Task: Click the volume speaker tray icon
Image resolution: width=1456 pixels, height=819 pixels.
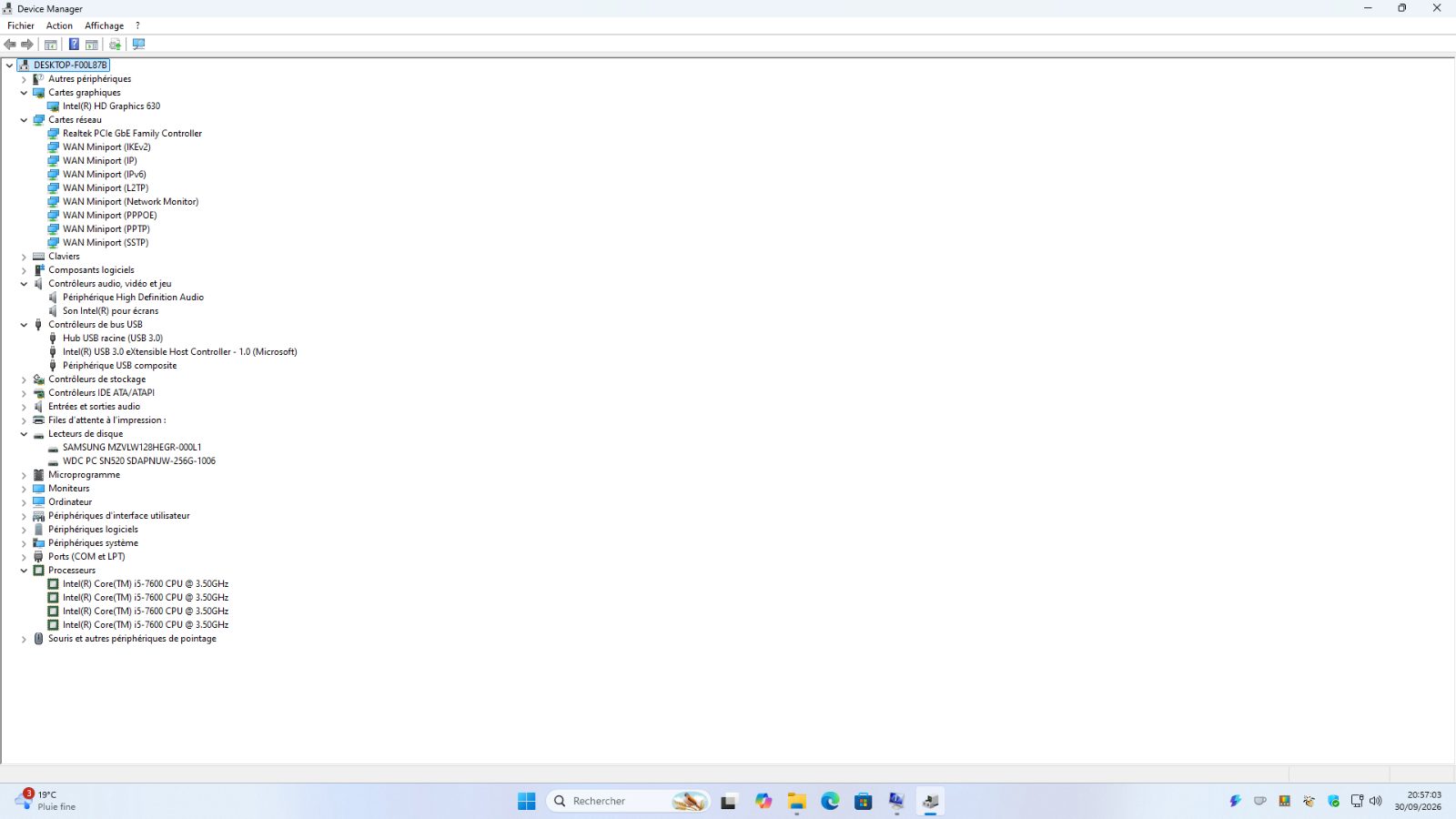Action: coord(1375,801)
